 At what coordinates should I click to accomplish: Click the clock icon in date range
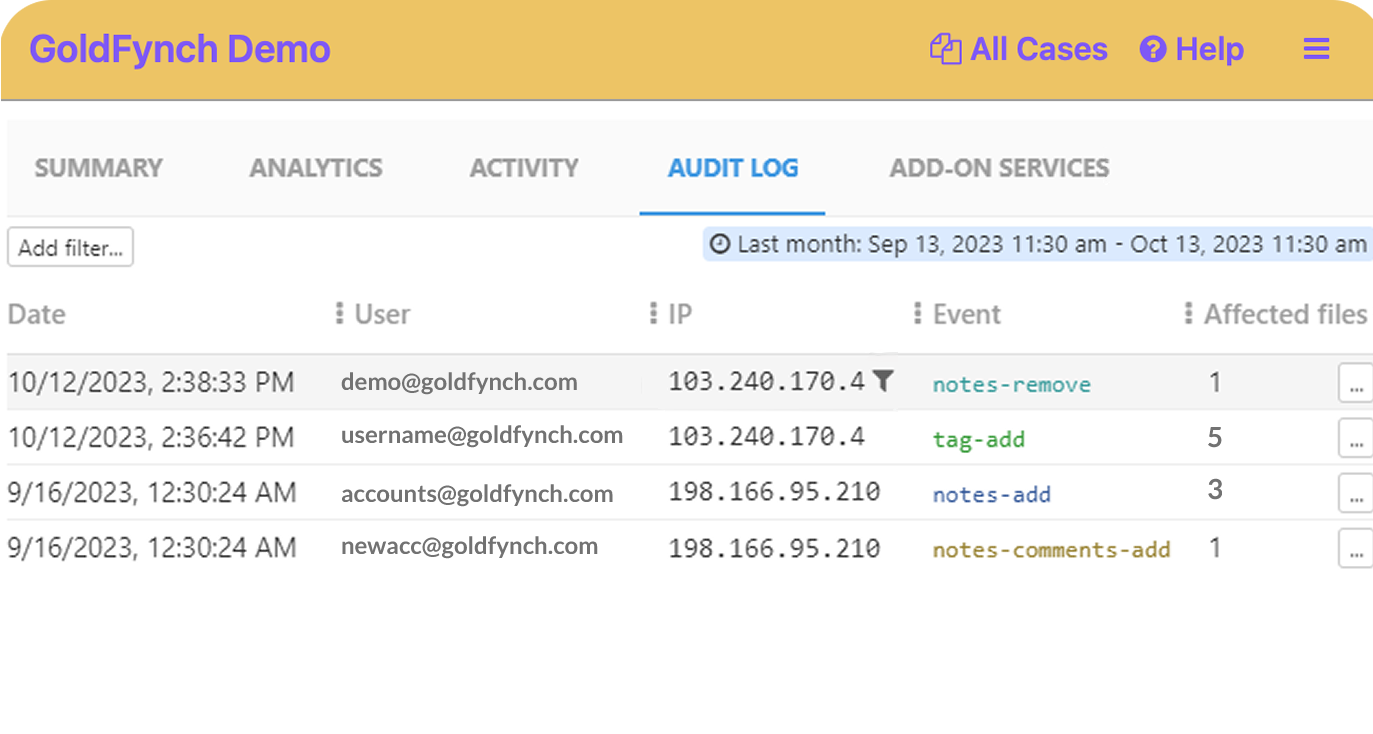click(720, 244)
